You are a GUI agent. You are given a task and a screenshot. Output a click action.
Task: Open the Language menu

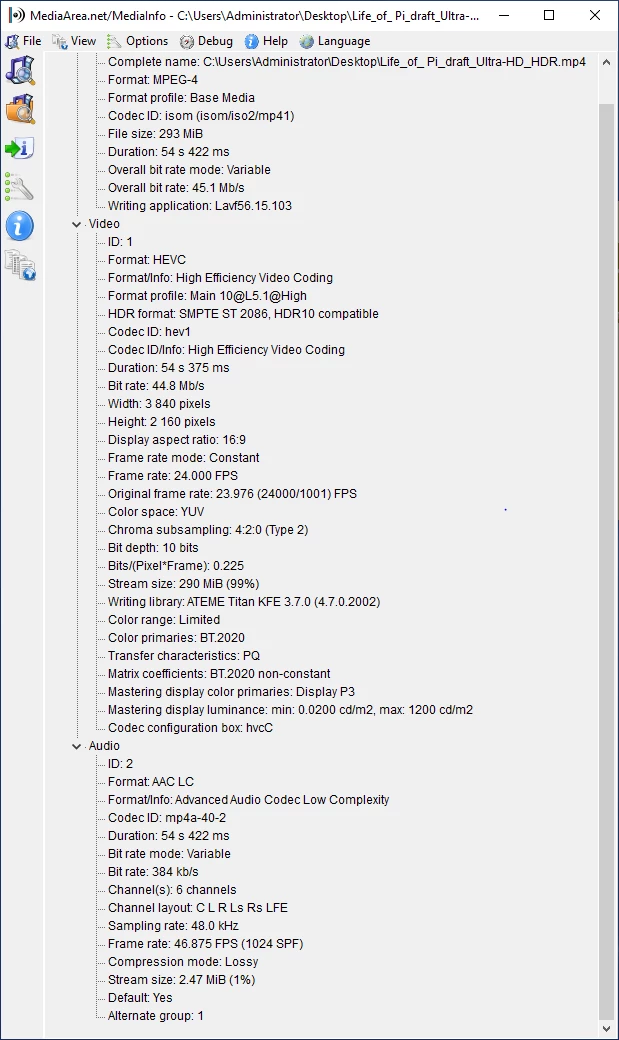click(334, 41)
